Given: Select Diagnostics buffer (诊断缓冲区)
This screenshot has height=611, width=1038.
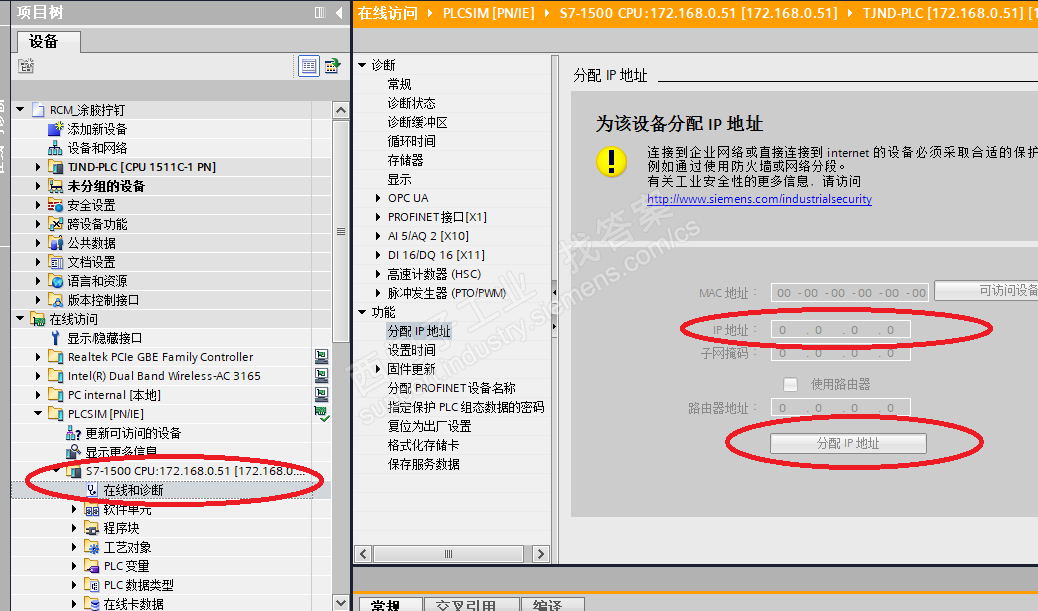Looking at the screenshot, I should tap(418, 122).
